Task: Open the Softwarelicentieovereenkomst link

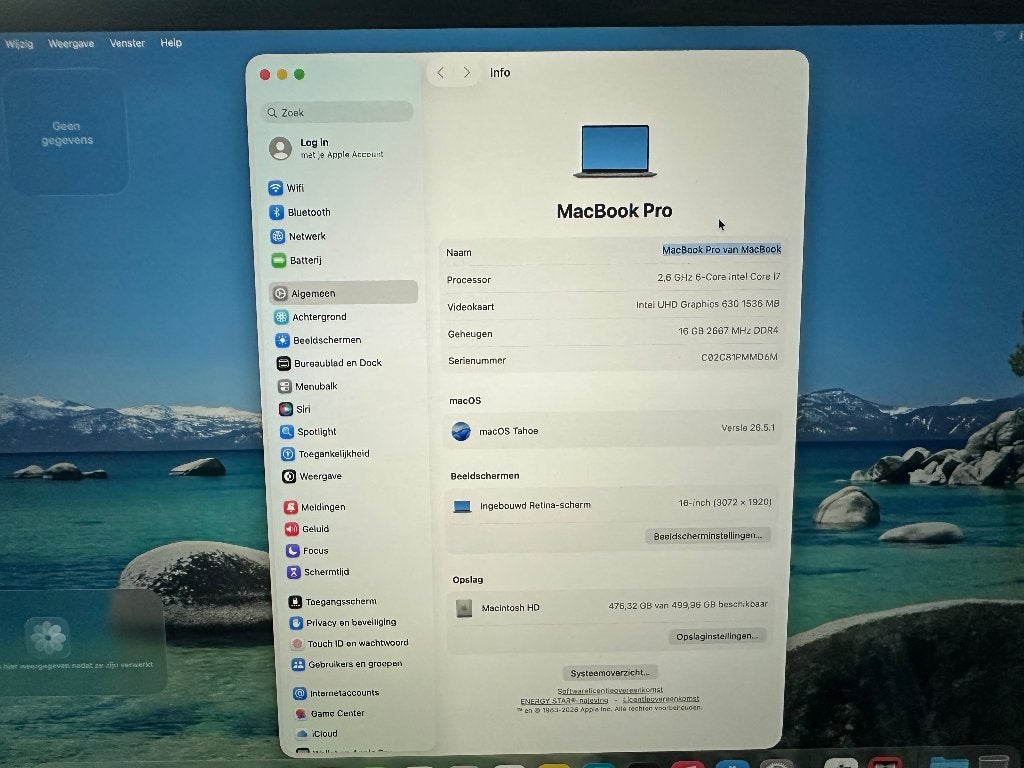Action: [610, 690]
